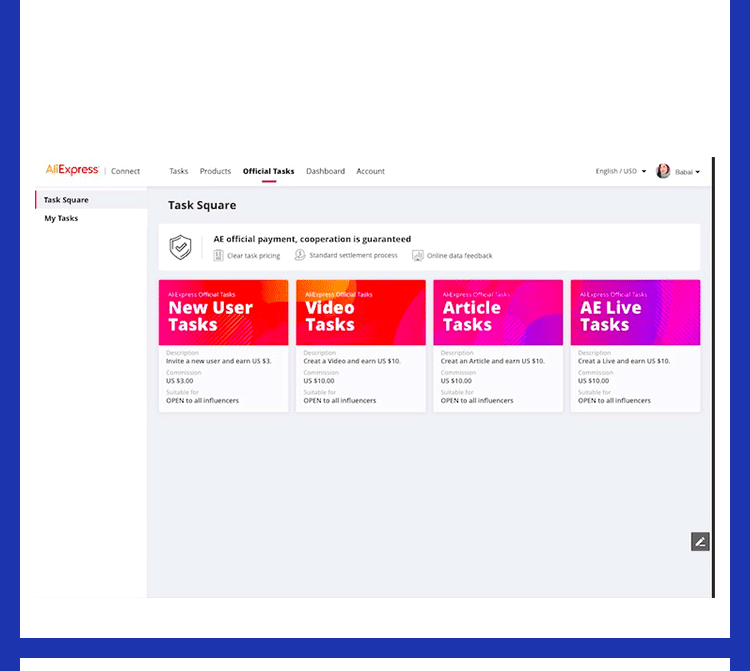Click the AliExpress logo

[72, 170]
